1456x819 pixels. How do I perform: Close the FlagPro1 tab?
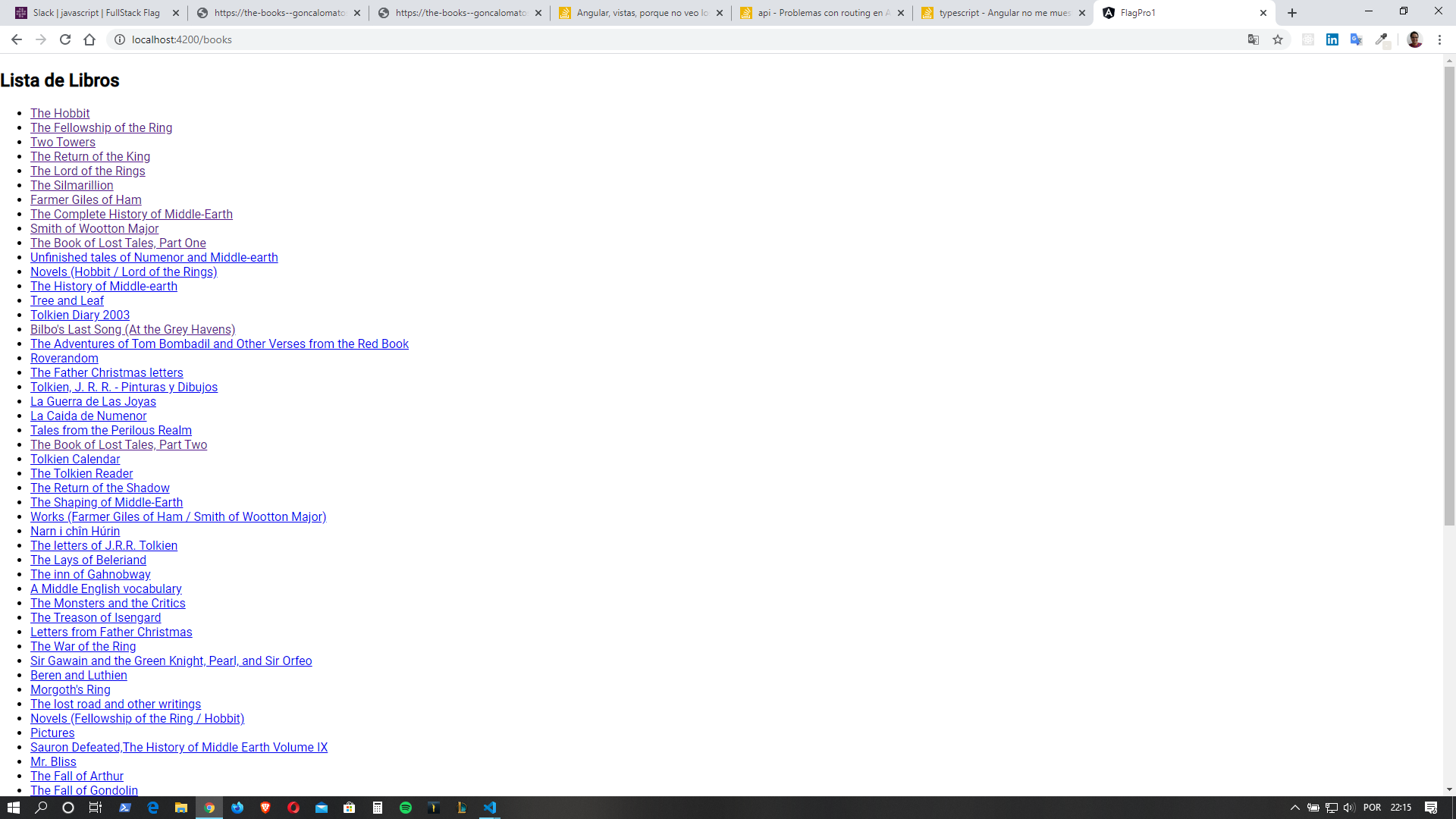[x=1263, y=13]
